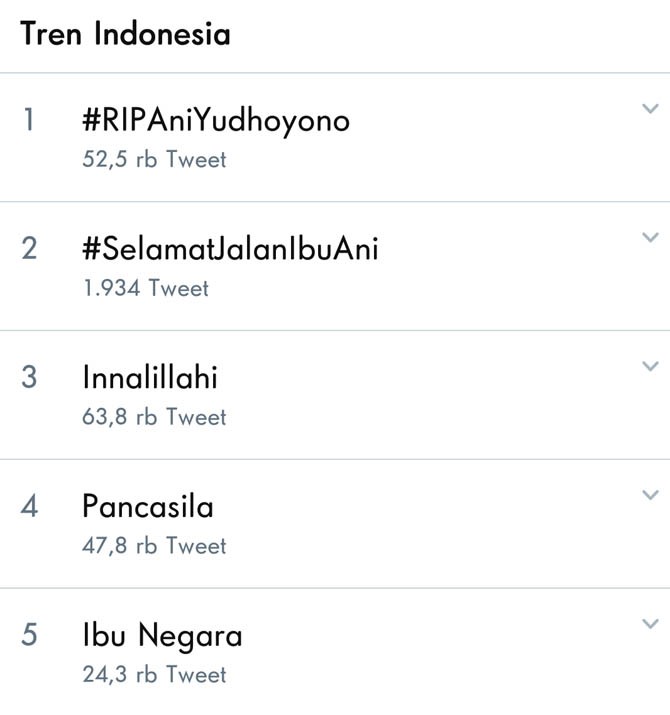Image resolution: width=670 pixels, height=715 pixels.
Task: Click the 47,8 rb Tweet count
Action: coord(154,546)
